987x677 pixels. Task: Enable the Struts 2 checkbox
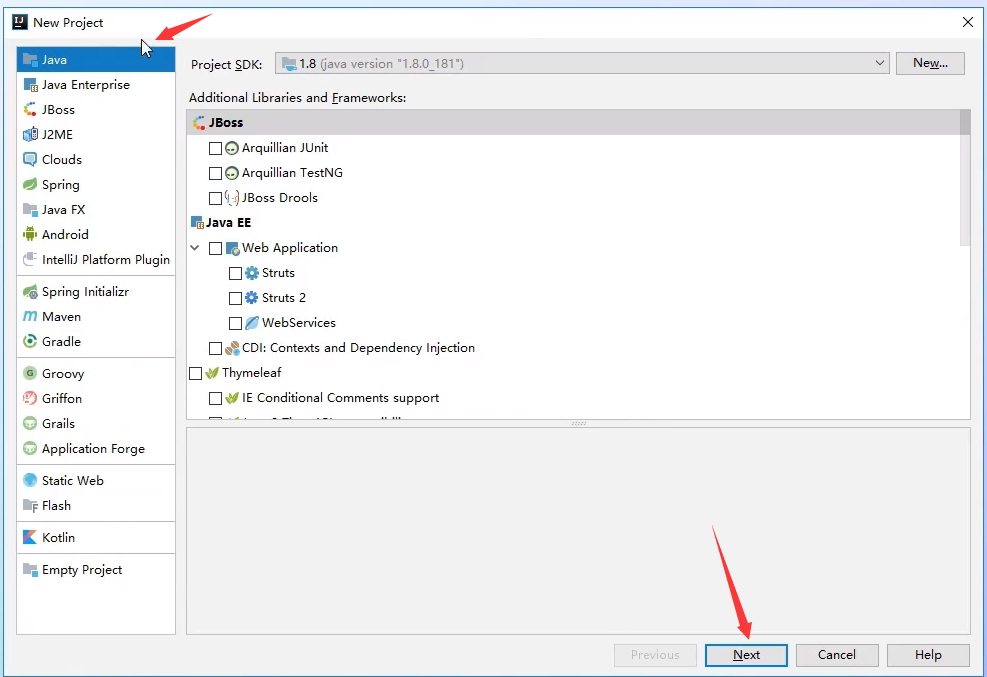tap(235, 298)
